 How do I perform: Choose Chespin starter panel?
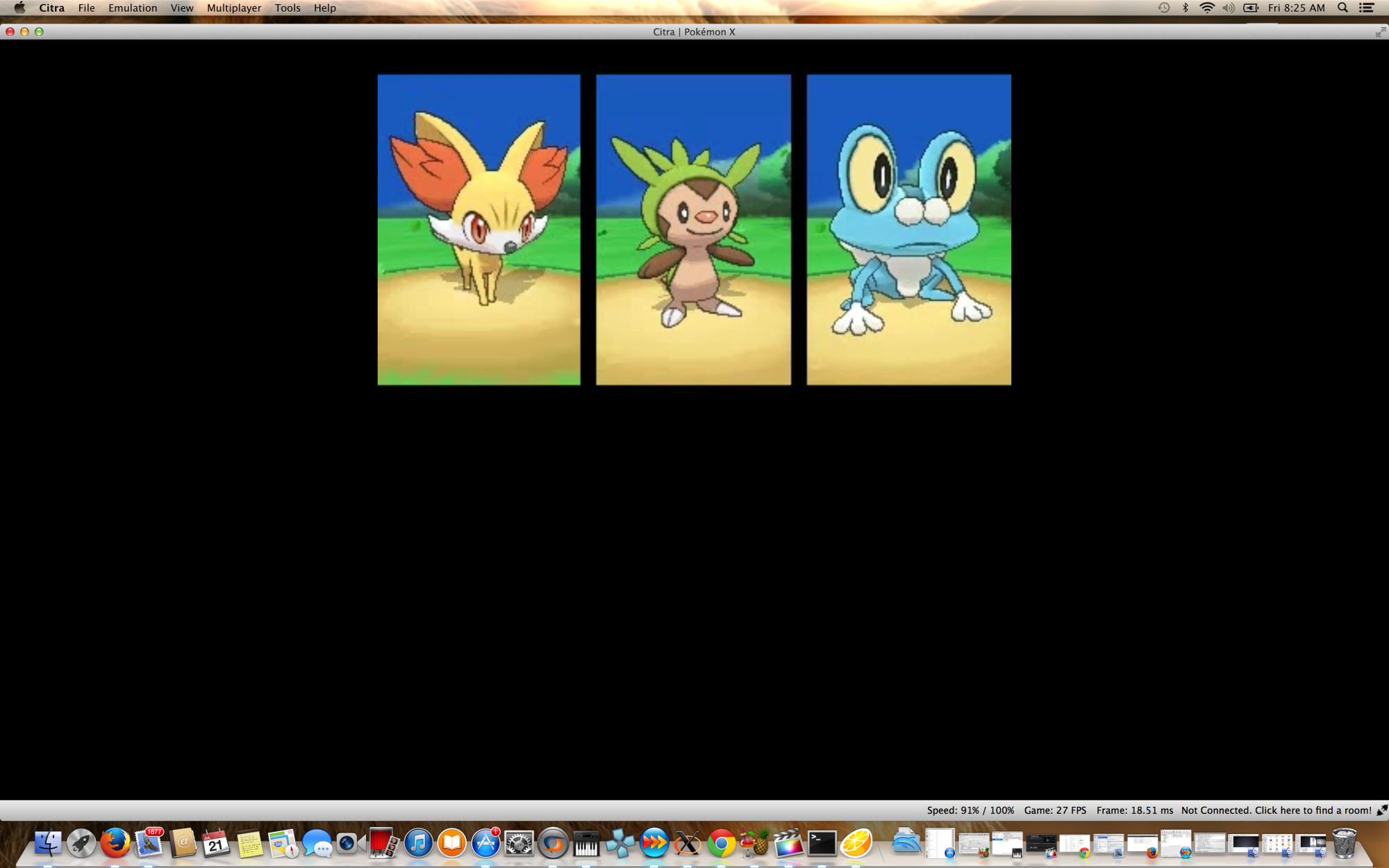coord(693,230)
